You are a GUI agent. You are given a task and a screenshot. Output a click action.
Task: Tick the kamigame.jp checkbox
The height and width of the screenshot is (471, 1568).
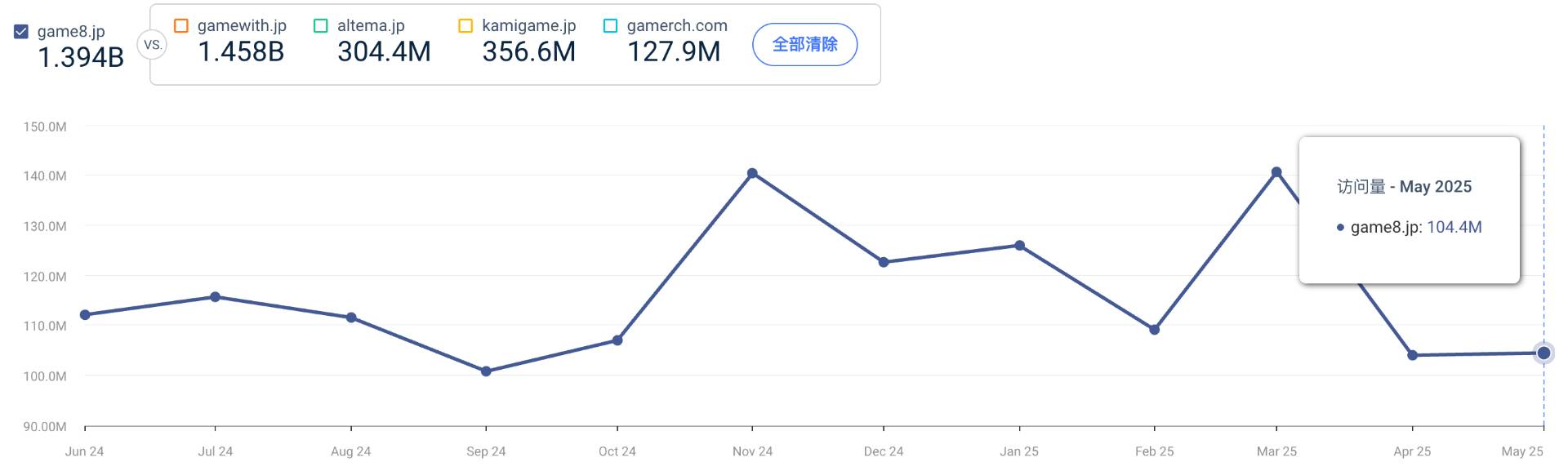point(465,26)
